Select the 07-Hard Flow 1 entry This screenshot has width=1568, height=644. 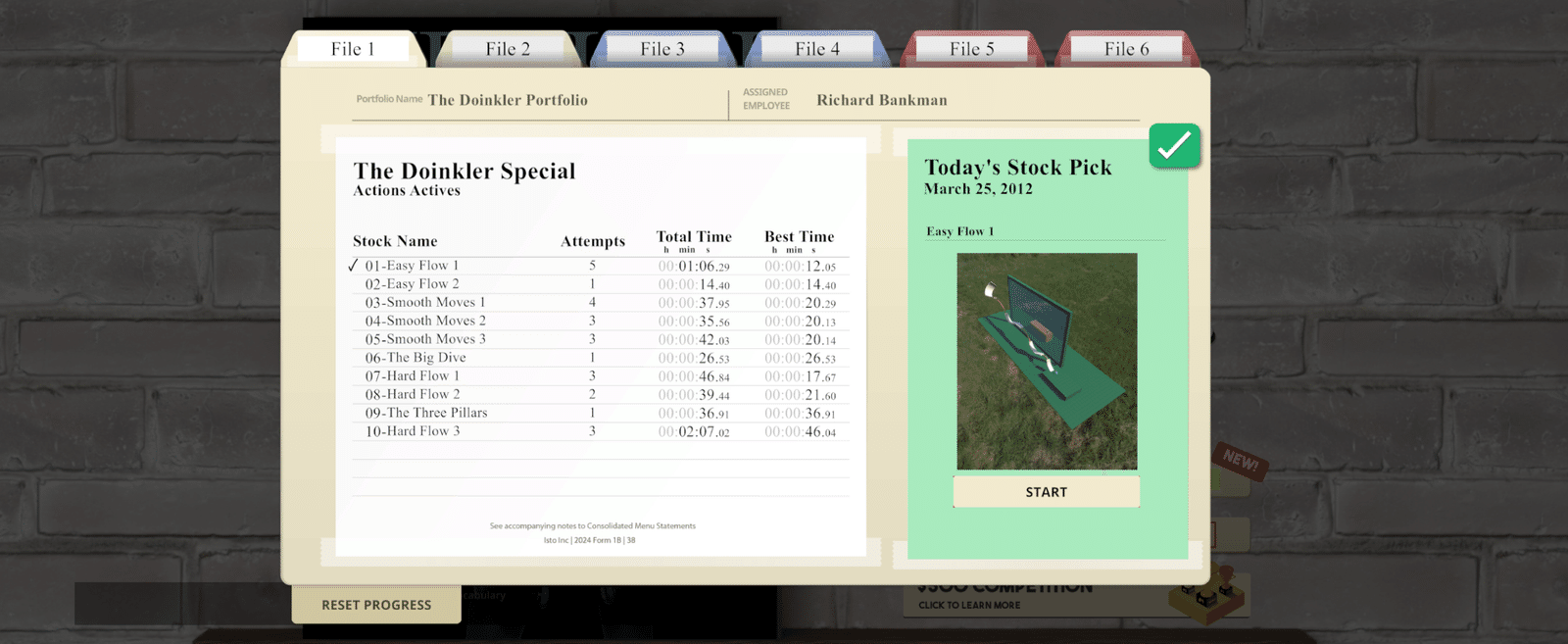coord(601,376)
